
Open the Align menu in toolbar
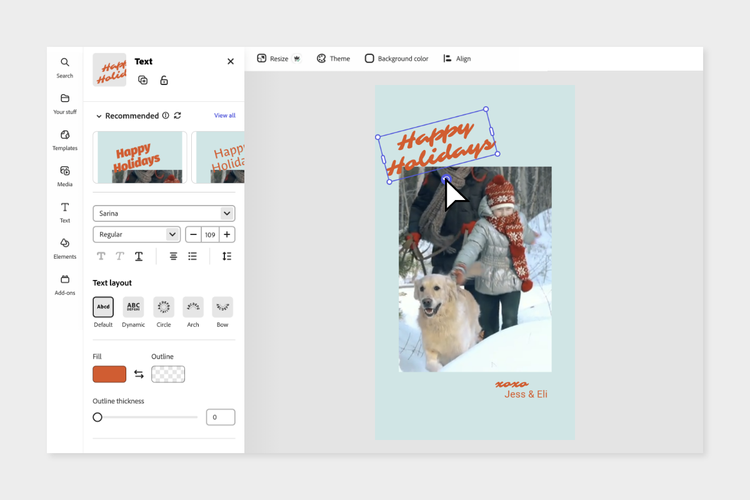pos(456,59)
